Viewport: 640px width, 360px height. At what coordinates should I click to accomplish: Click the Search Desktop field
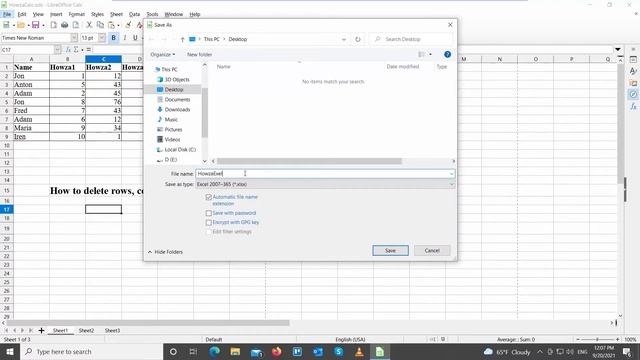click(x=411, y=39)
